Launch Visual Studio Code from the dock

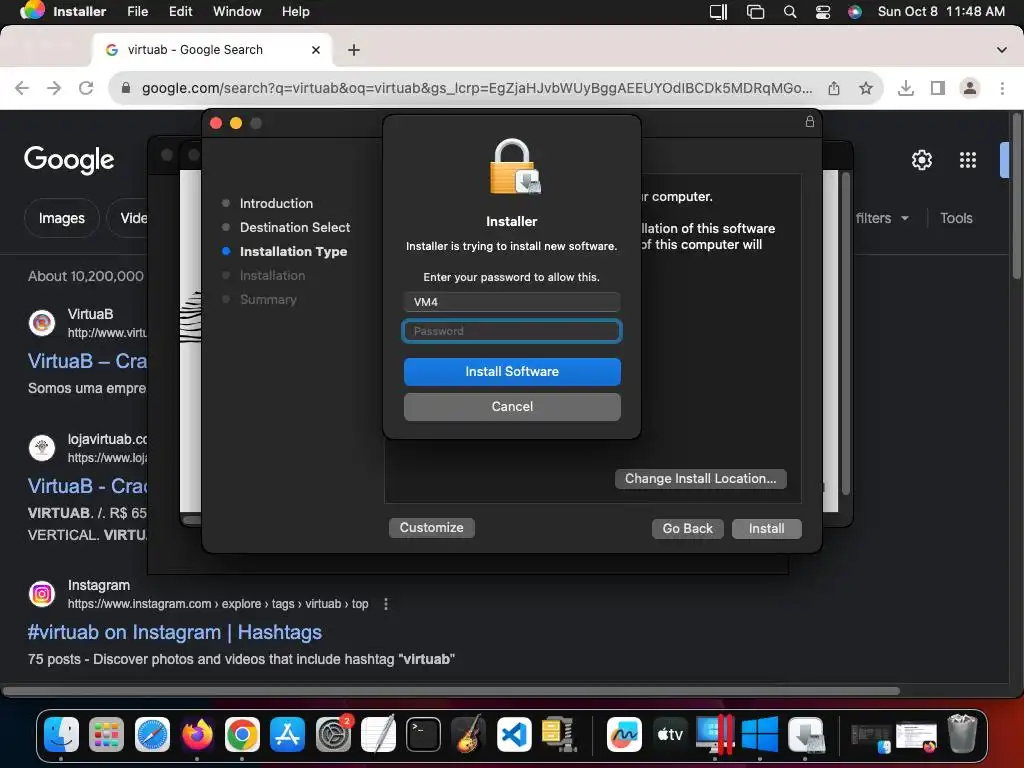click(x=514, y=735)
